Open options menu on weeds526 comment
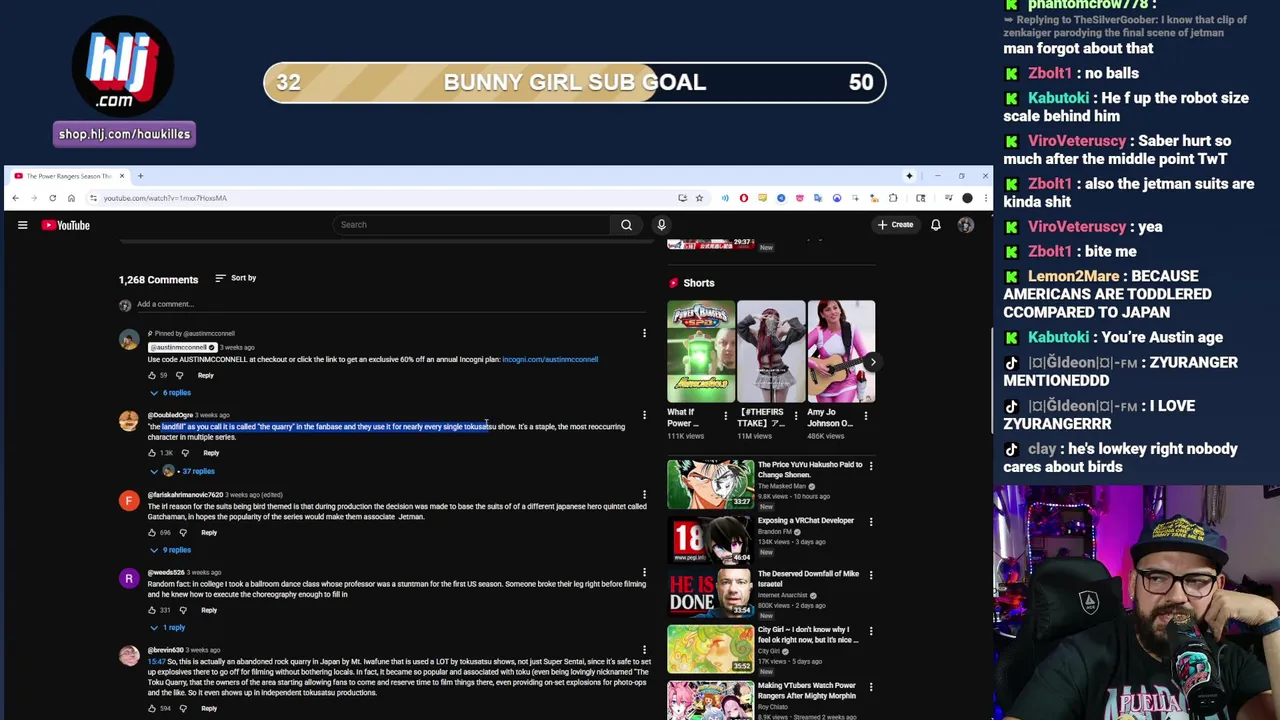The width and height of the screenshot is (1280, 720). [x=644, y=573]
